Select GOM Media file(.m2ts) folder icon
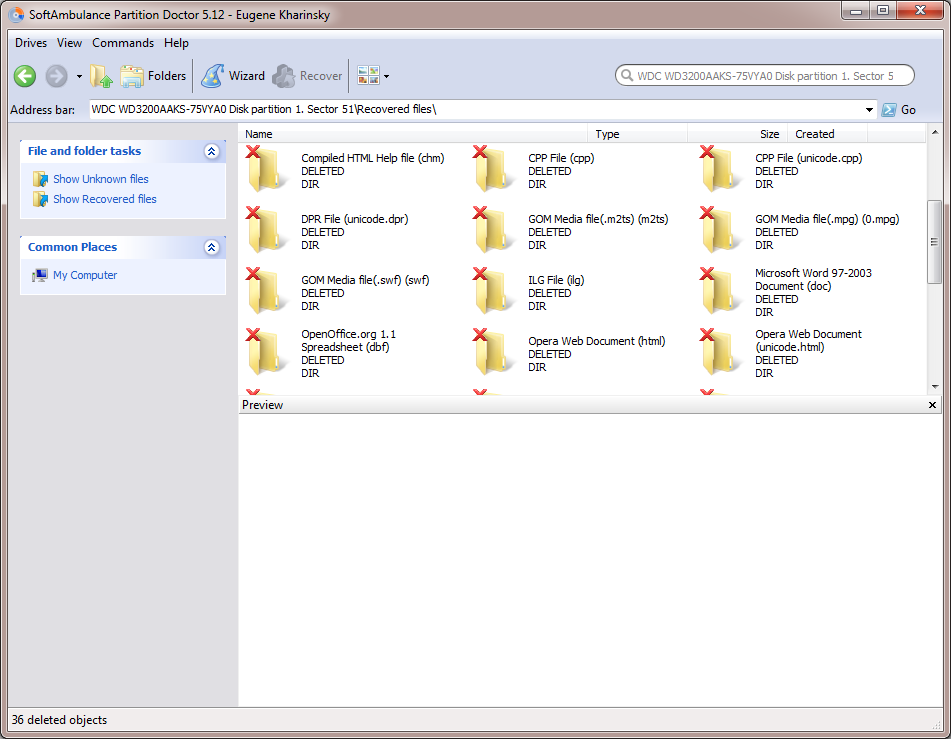 click(x=492, y=231)
